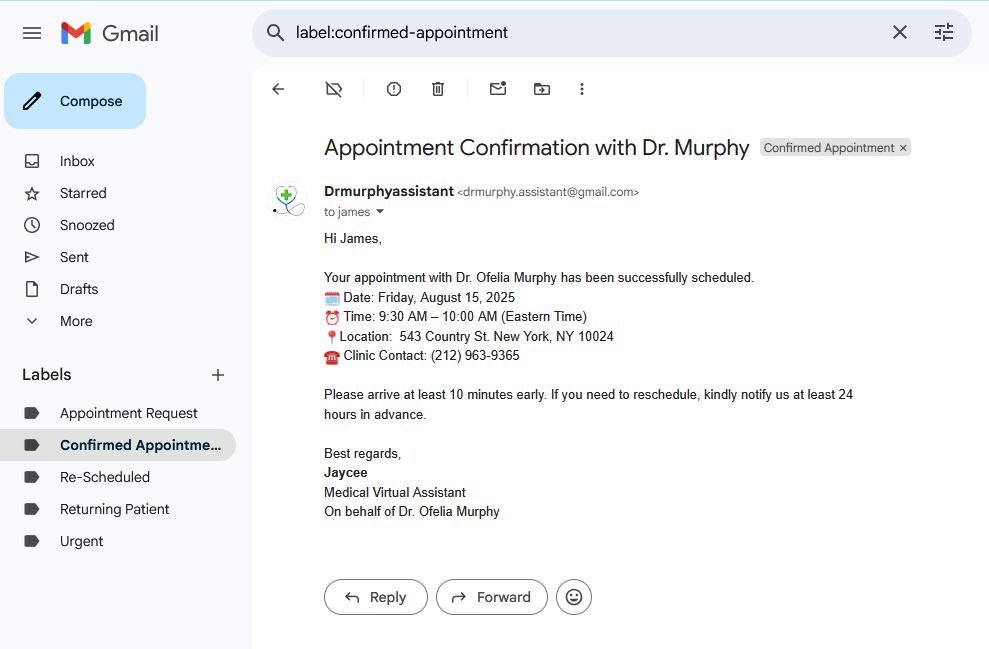Remove label icon in the email toolbar
The height and width of the screenshot is (649, 989).
334,89
